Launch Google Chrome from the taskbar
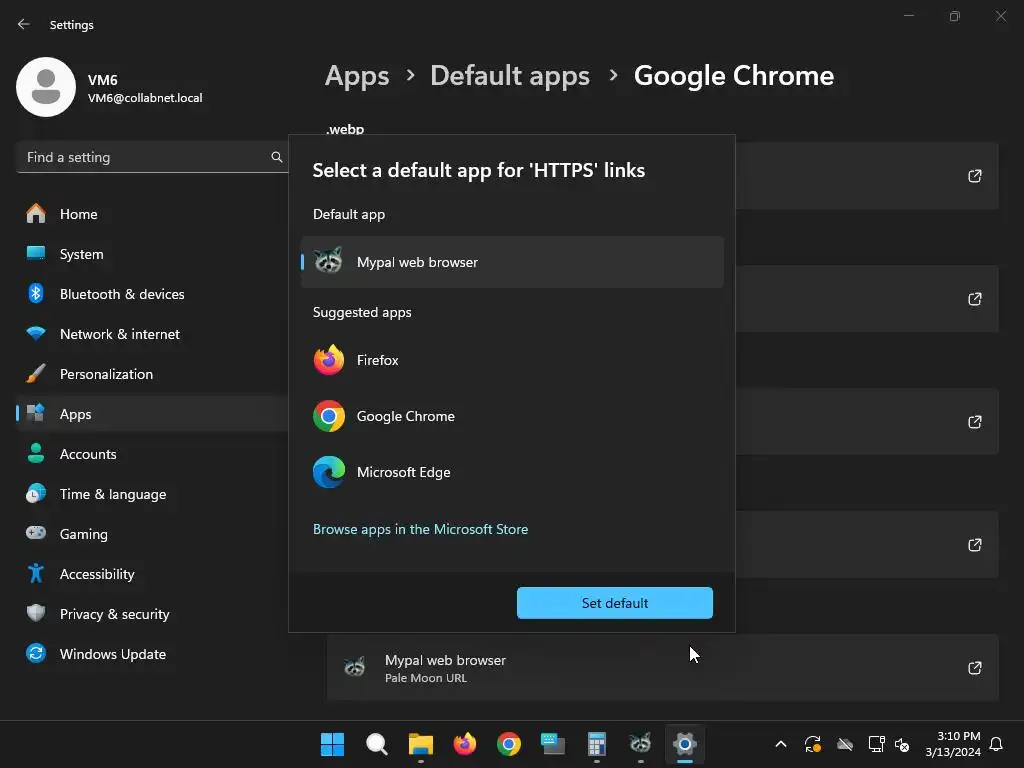 click(x=509, y=744)
